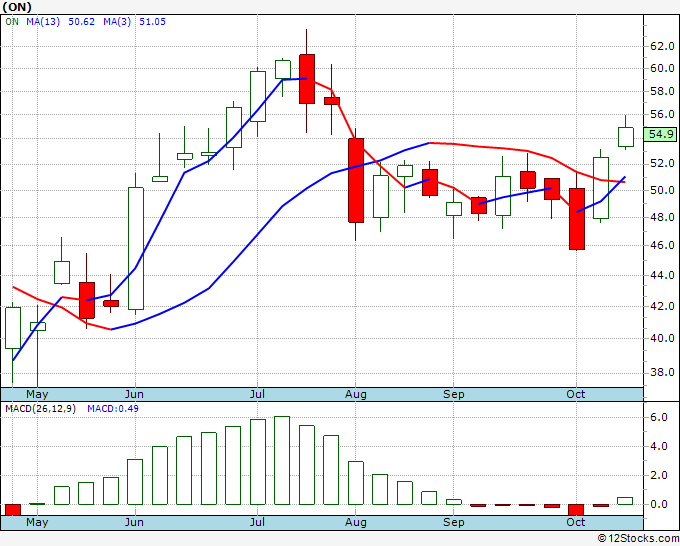Click "Oct" on the price chart's date axis
The width and height of the screenshot is (680, 546).
coord(576,394)
